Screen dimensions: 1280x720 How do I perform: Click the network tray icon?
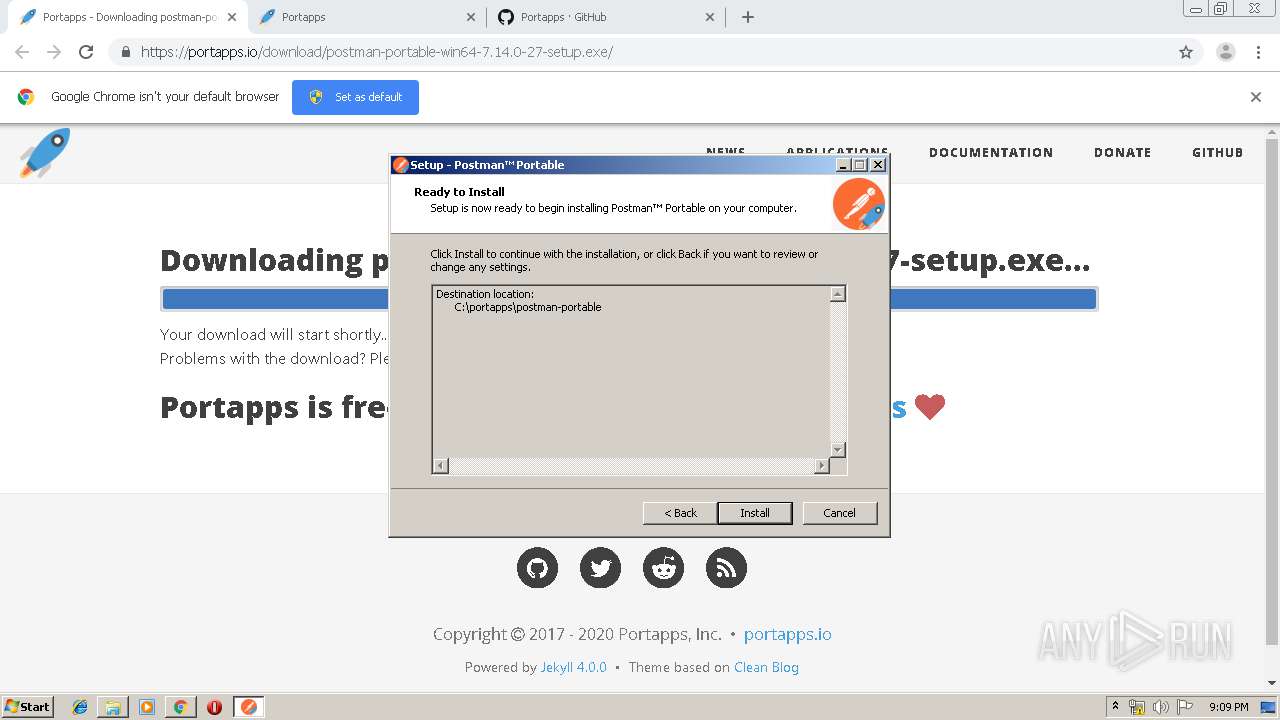(x=1138, y=707)
